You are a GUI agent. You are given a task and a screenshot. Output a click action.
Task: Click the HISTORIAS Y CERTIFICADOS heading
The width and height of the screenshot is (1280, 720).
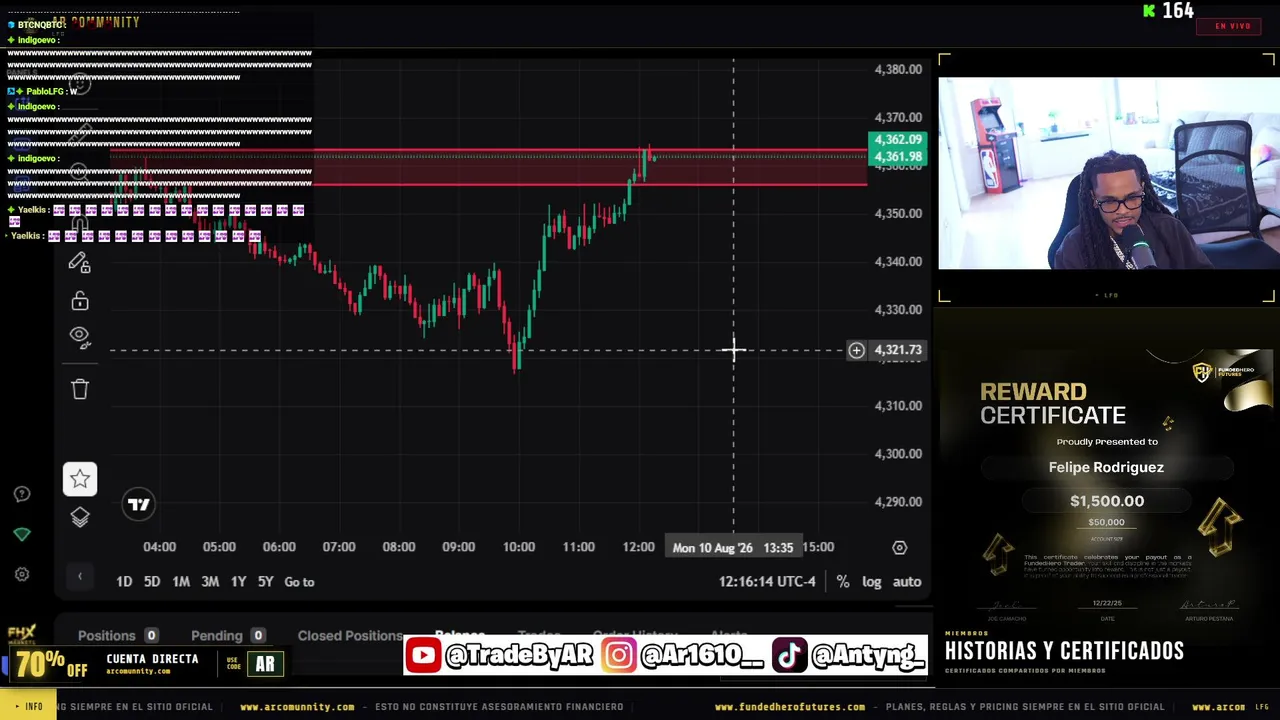[x=1064, y=651]
